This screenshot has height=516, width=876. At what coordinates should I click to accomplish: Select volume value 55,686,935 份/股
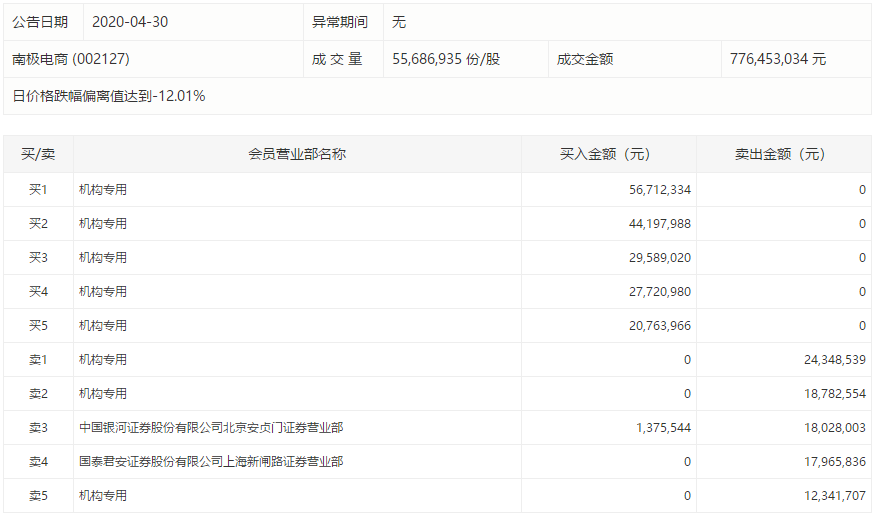pyautogui.click(x=446, y=59)
